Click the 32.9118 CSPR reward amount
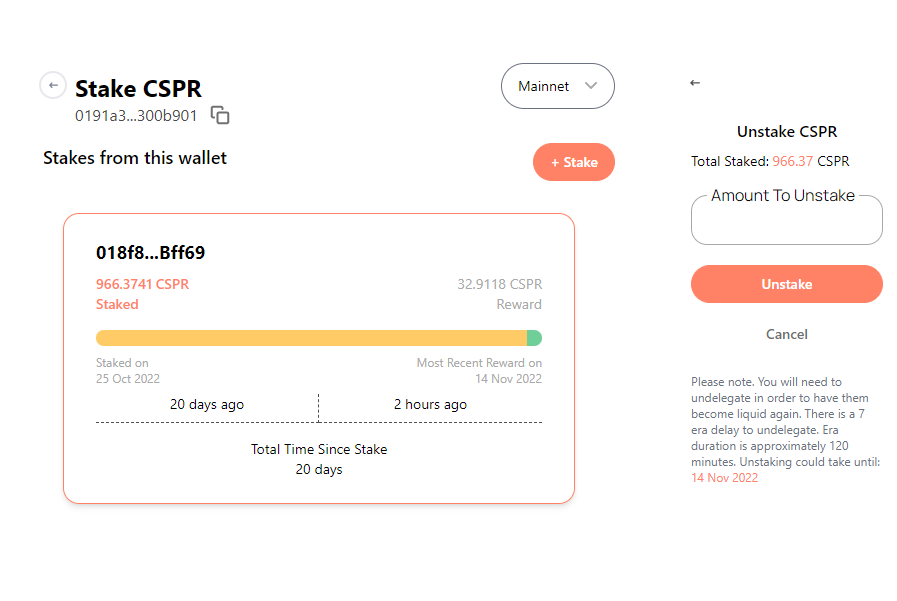 499,284
